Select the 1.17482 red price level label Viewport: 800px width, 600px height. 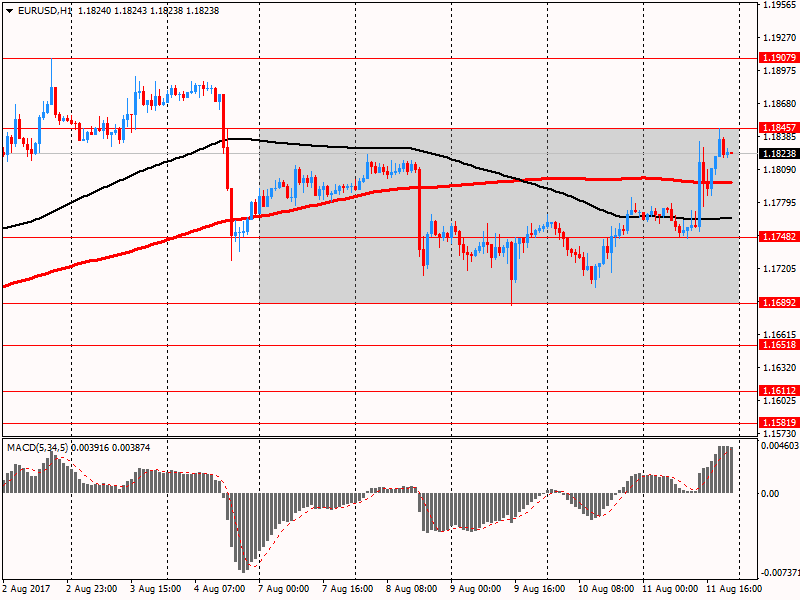(x=779, y=236)
